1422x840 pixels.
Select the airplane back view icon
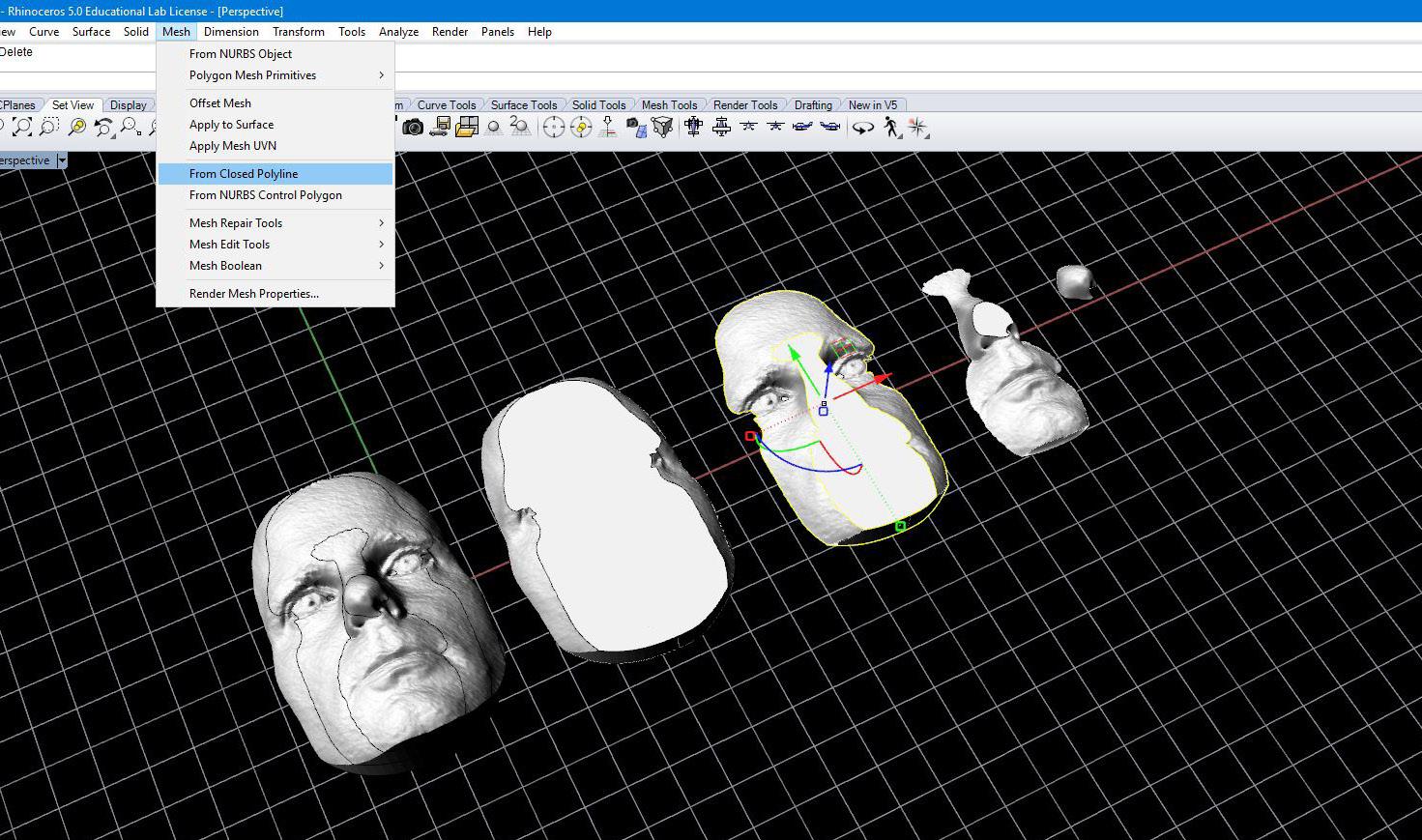775,127
